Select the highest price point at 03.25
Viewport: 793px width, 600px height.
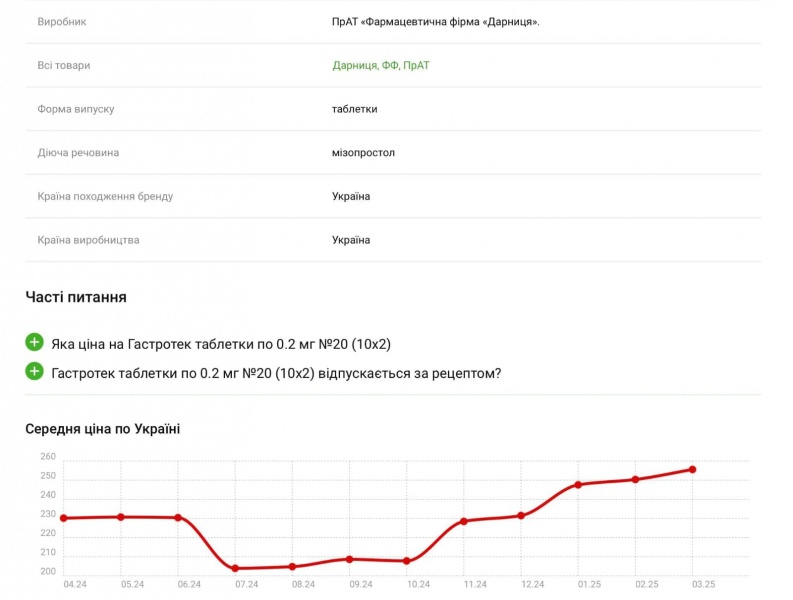[692, 469]
